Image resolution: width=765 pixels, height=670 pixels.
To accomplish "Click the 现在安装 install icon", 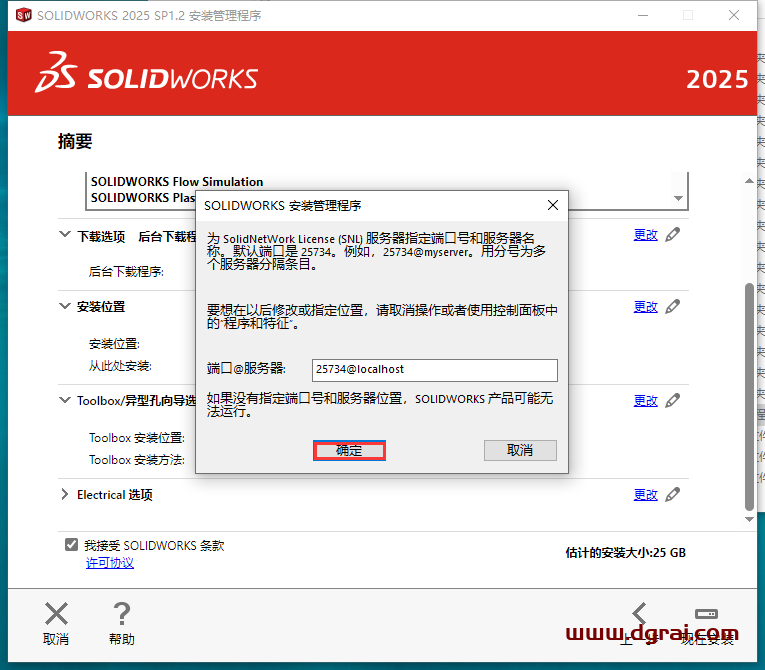I will coord(706,614).
